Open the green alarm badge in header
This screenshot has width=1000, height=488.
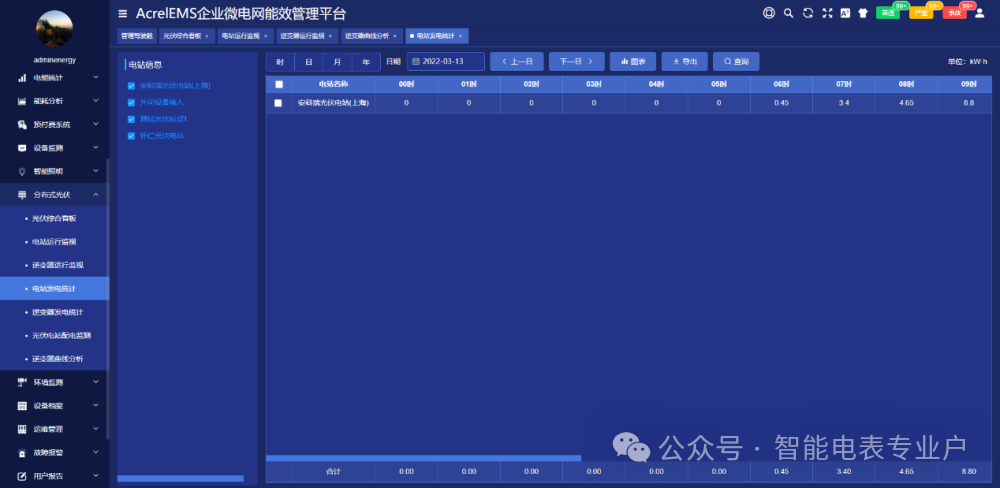coord(890,11)
